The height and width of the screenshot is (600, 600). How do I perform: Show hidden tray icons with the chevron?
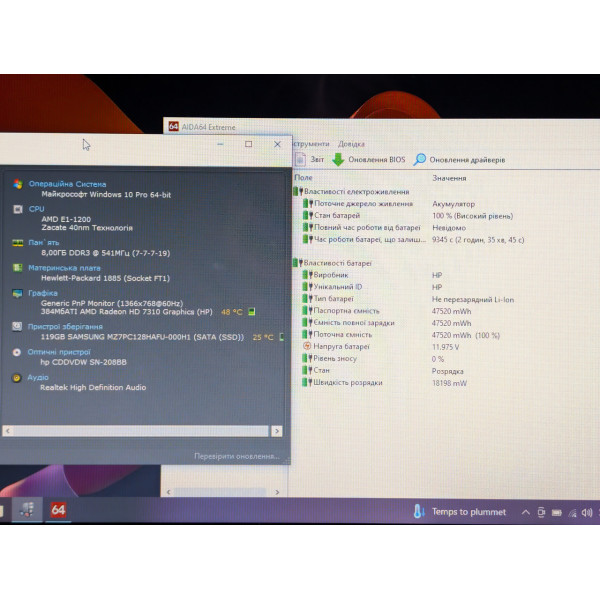click(x=526, y=512)
